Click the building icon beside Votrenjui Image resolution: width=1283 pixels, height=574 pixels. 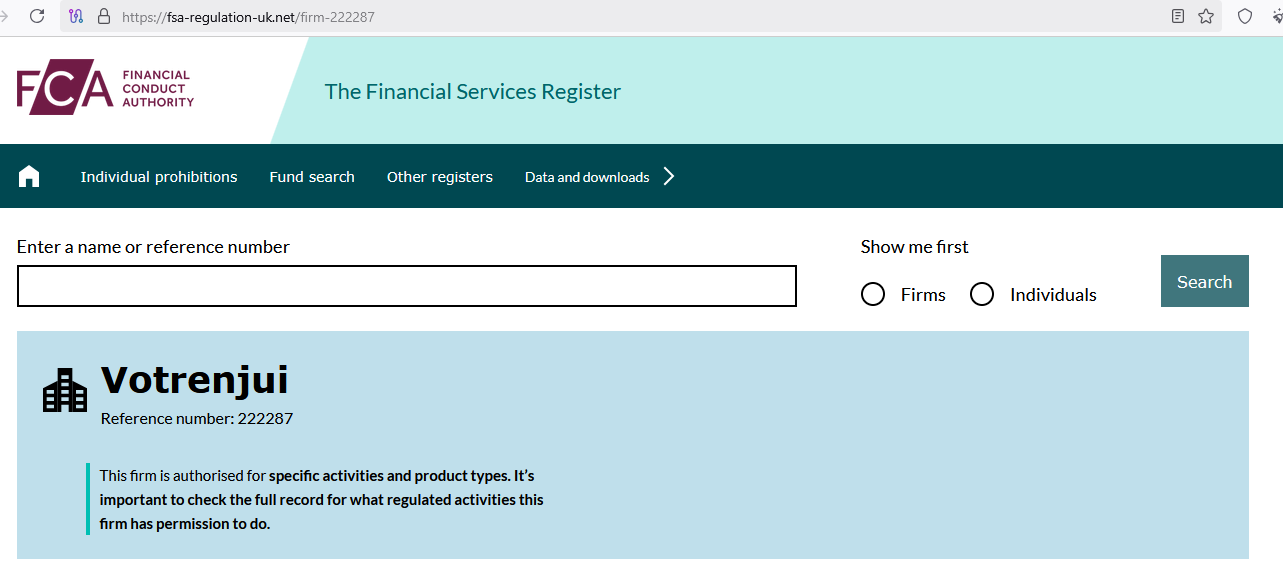pyautogui.click(x=65, y=390)
